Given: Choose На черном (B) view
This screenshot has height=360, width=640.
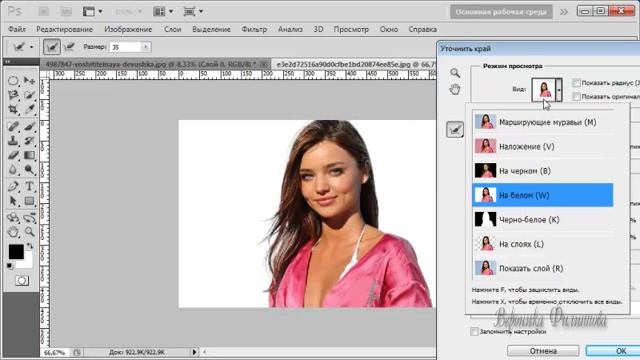Looking at the screenshot, I should tap(543, 171).
